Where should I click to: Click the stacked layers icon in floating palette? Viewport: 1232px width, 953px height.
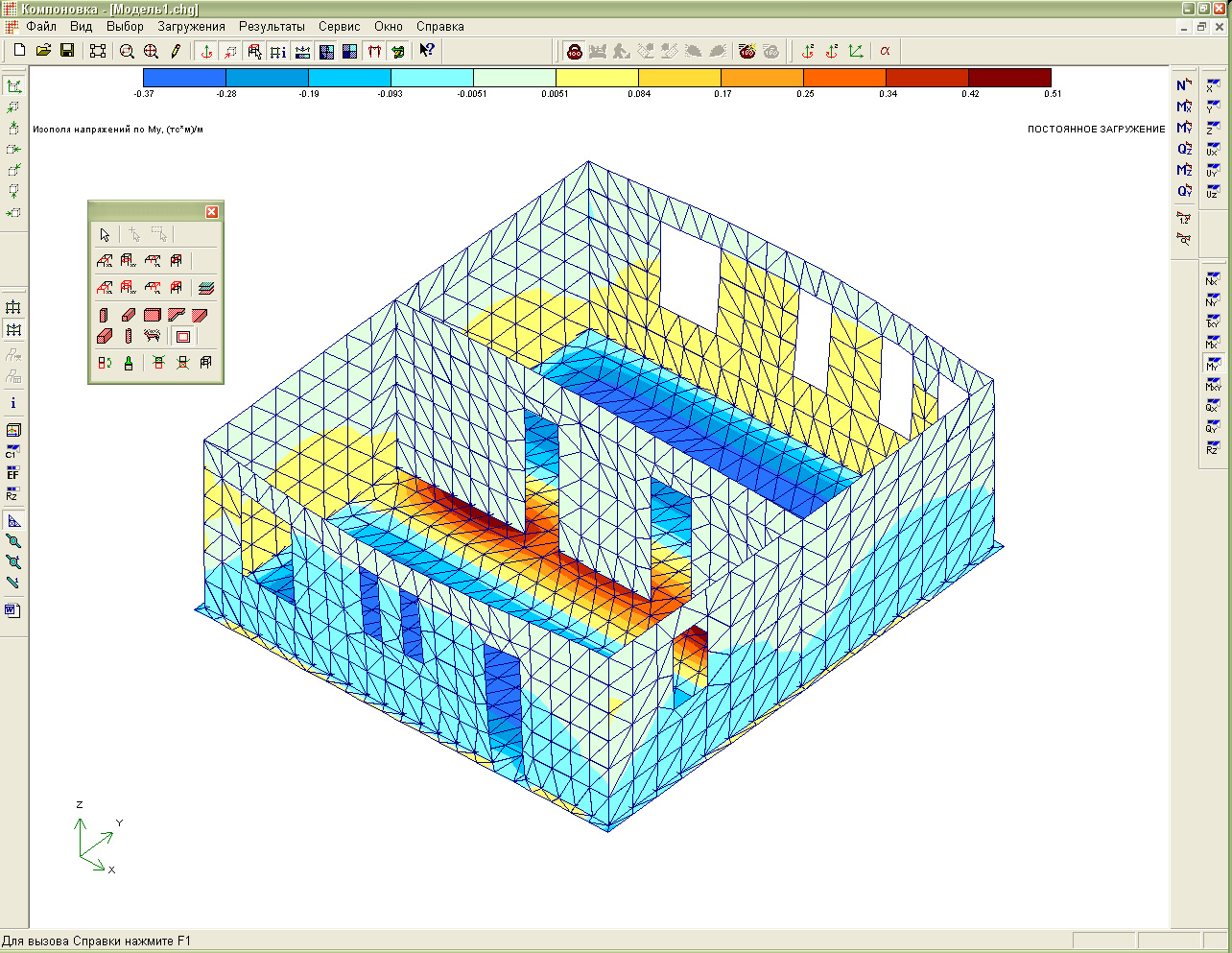[206, 287]
